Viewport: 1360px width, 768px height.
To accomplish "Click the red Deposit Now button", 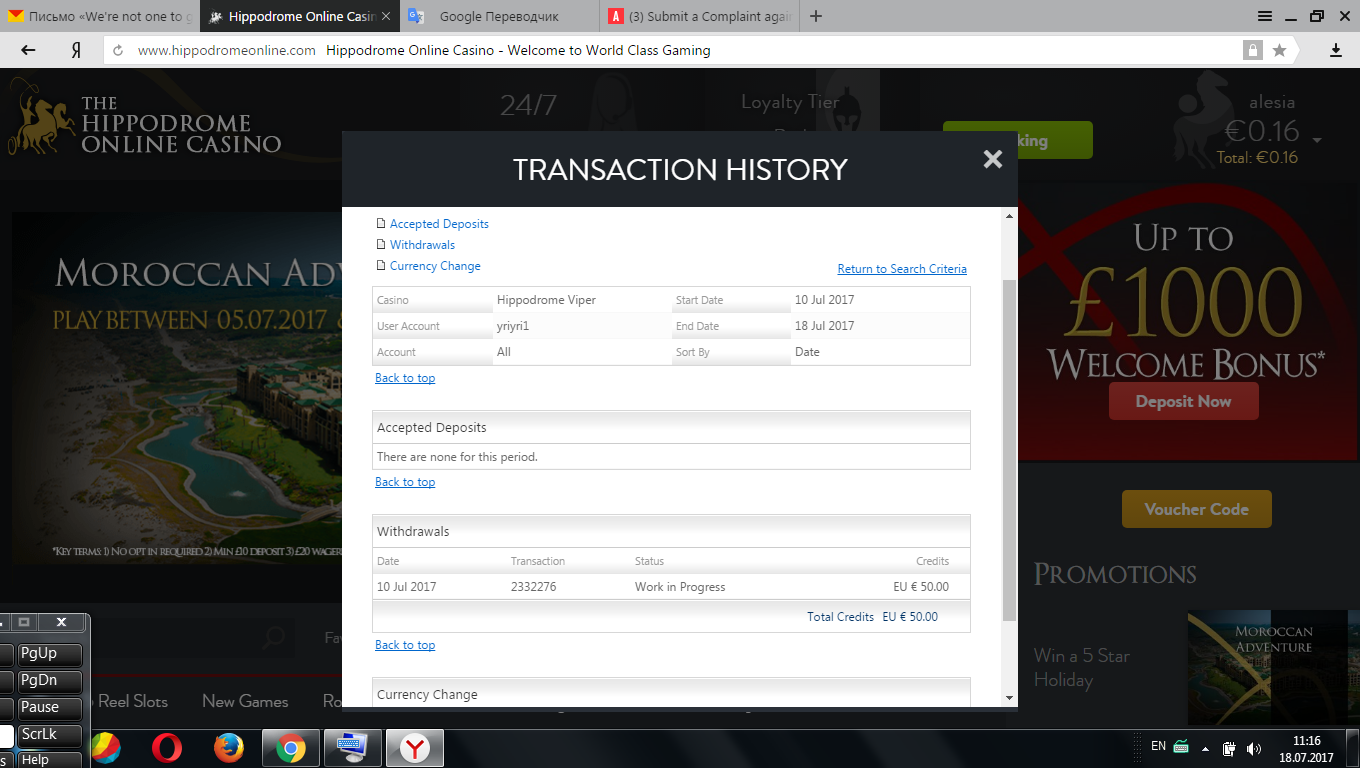I will (1183, 401).
